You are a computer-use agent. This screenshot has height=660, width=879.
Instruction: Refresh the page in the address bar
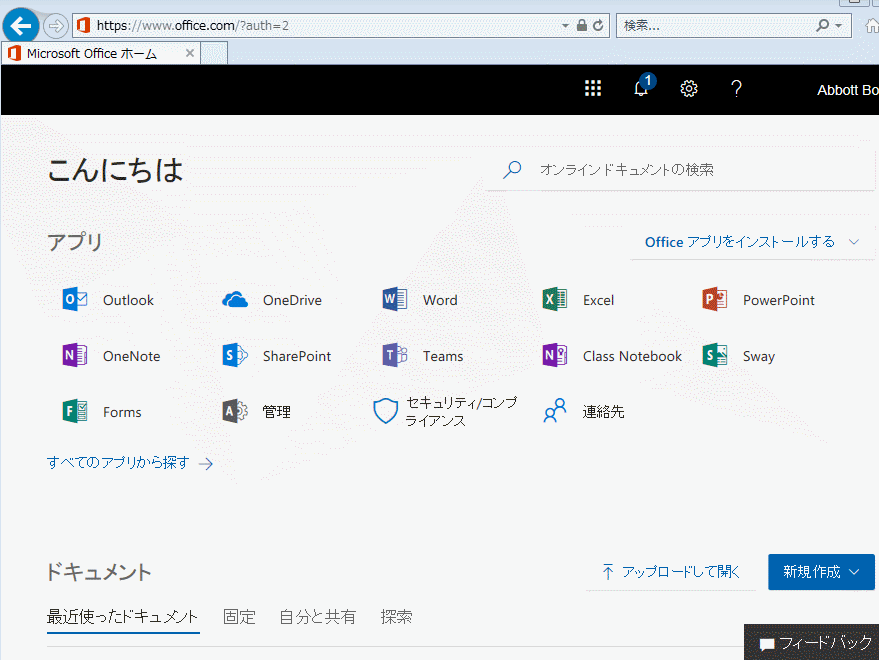[598, 26]
